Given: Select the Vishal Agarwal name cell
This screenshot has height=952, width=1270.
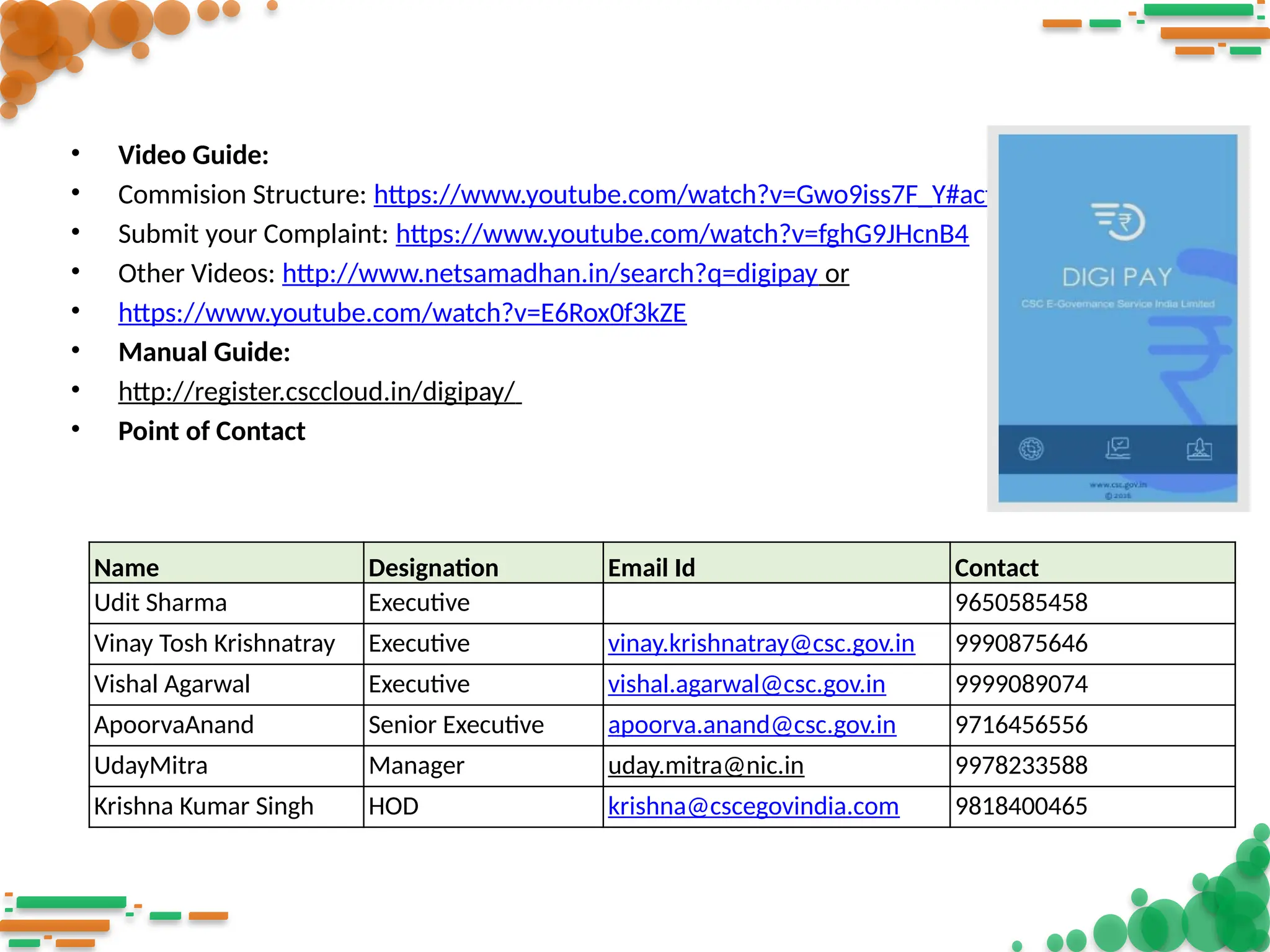Looking at the screenshot, I should (x=226, y=685).
